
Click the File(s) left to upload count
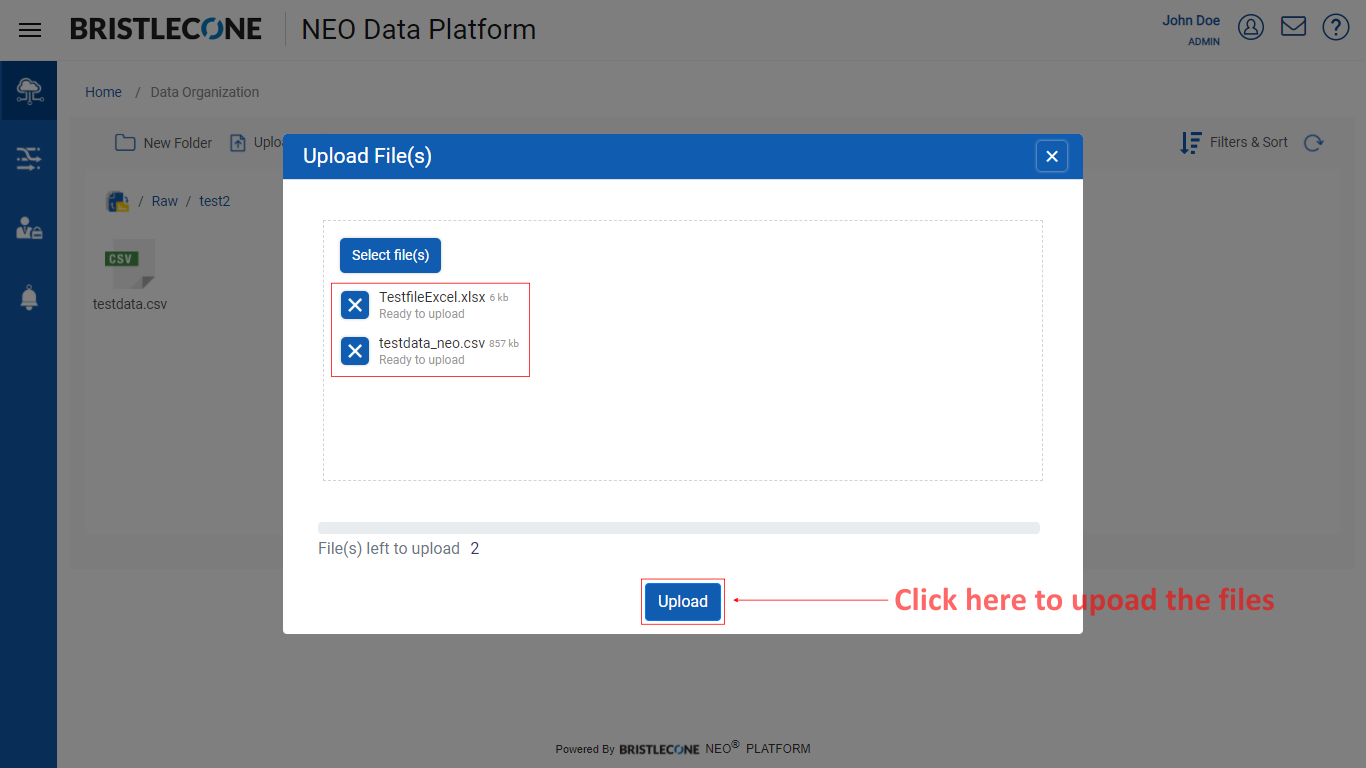point(475,549)
